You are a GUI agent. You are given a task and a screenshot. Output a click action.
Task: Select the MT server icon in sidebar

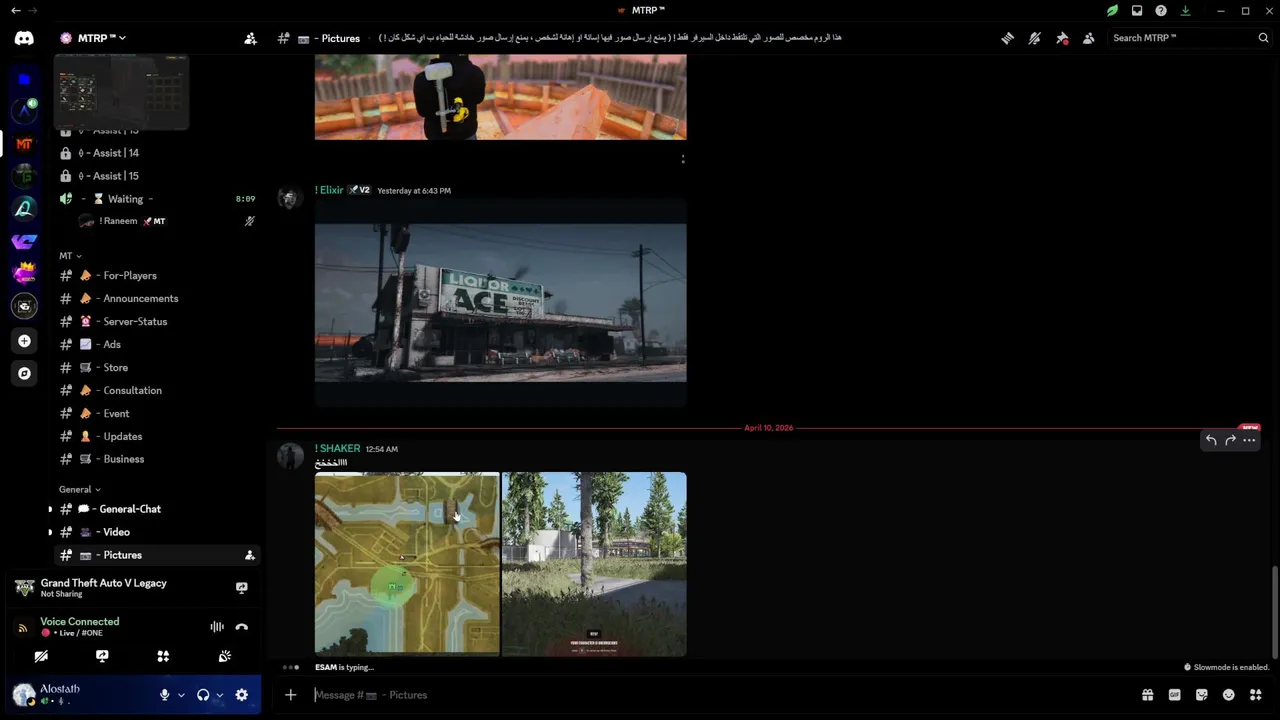click(x=24, y=144)
